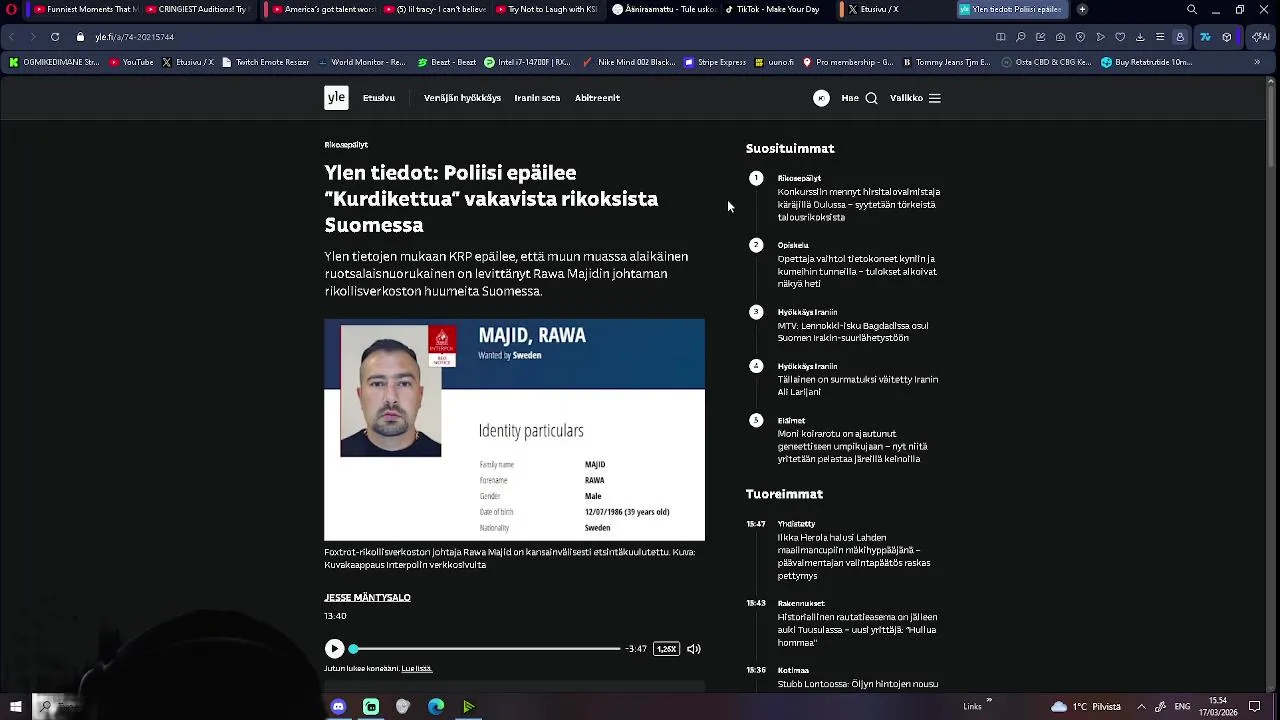This screenshot has width=1280, height=720.
Task: Search tabs with magnifier icon
Action: pos(1191,9)
